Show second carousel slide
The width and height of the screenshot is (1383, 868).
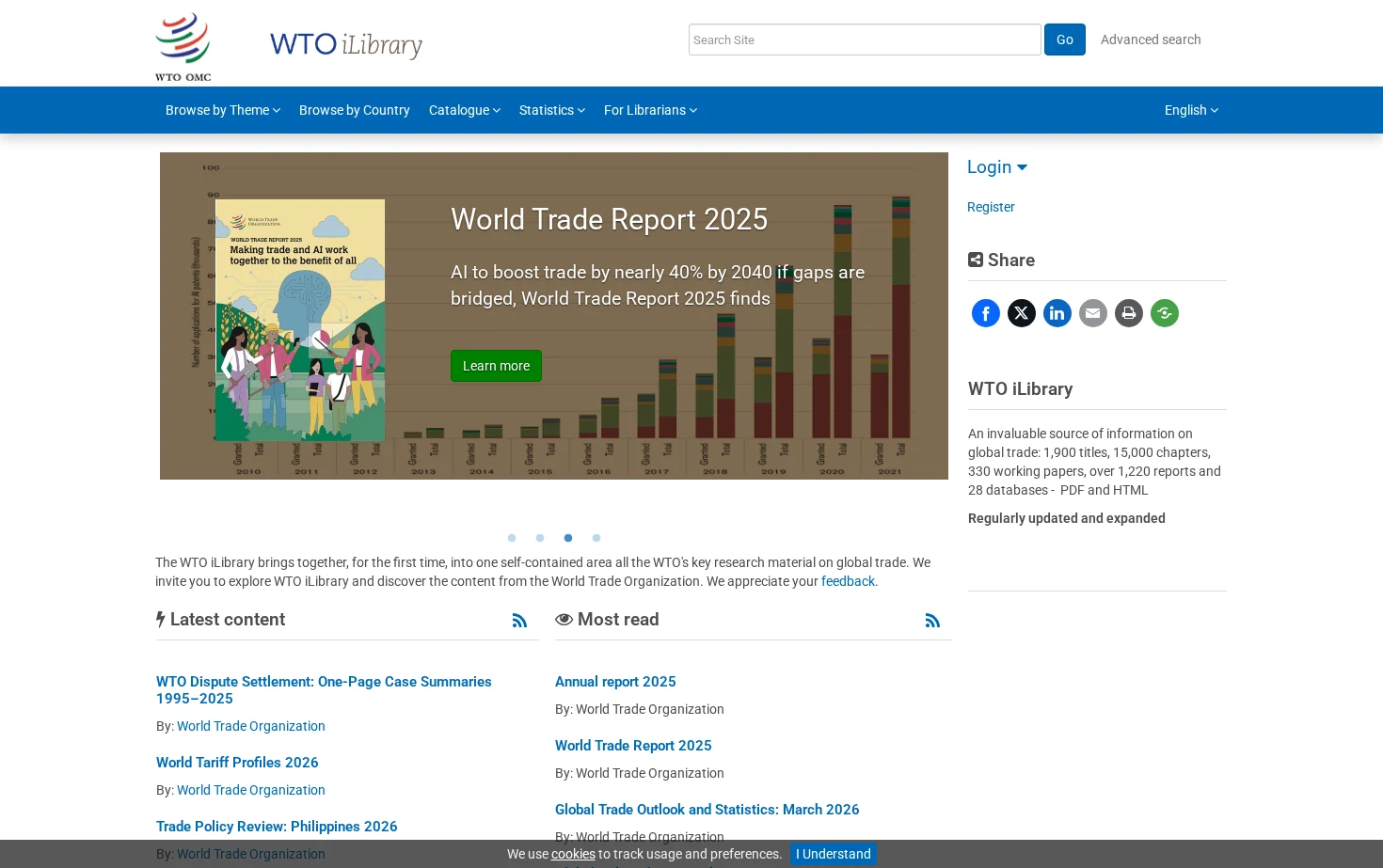point(540,538)
